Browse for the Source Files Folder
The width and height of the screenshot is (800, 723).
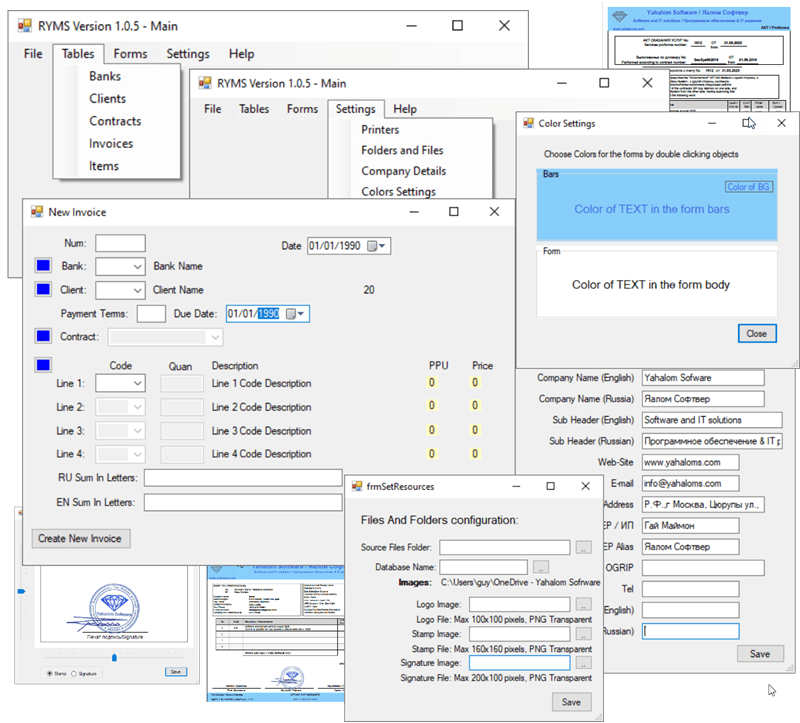point(583,547)
